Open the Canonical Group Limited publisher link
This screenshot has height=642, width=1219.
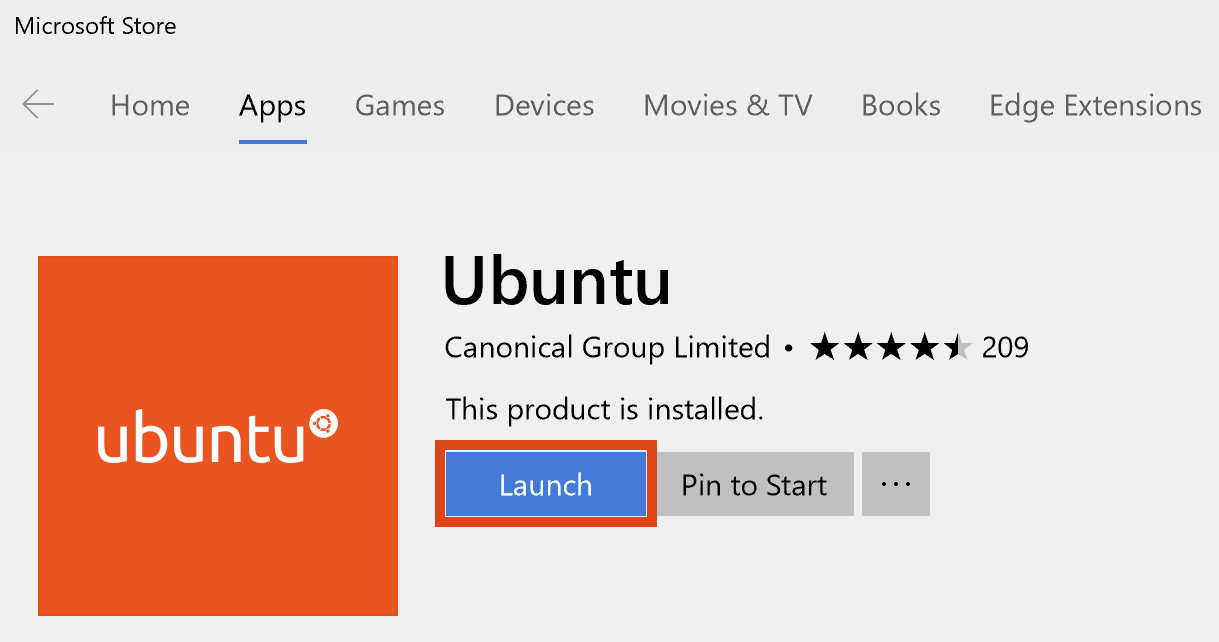coord(607,348)
